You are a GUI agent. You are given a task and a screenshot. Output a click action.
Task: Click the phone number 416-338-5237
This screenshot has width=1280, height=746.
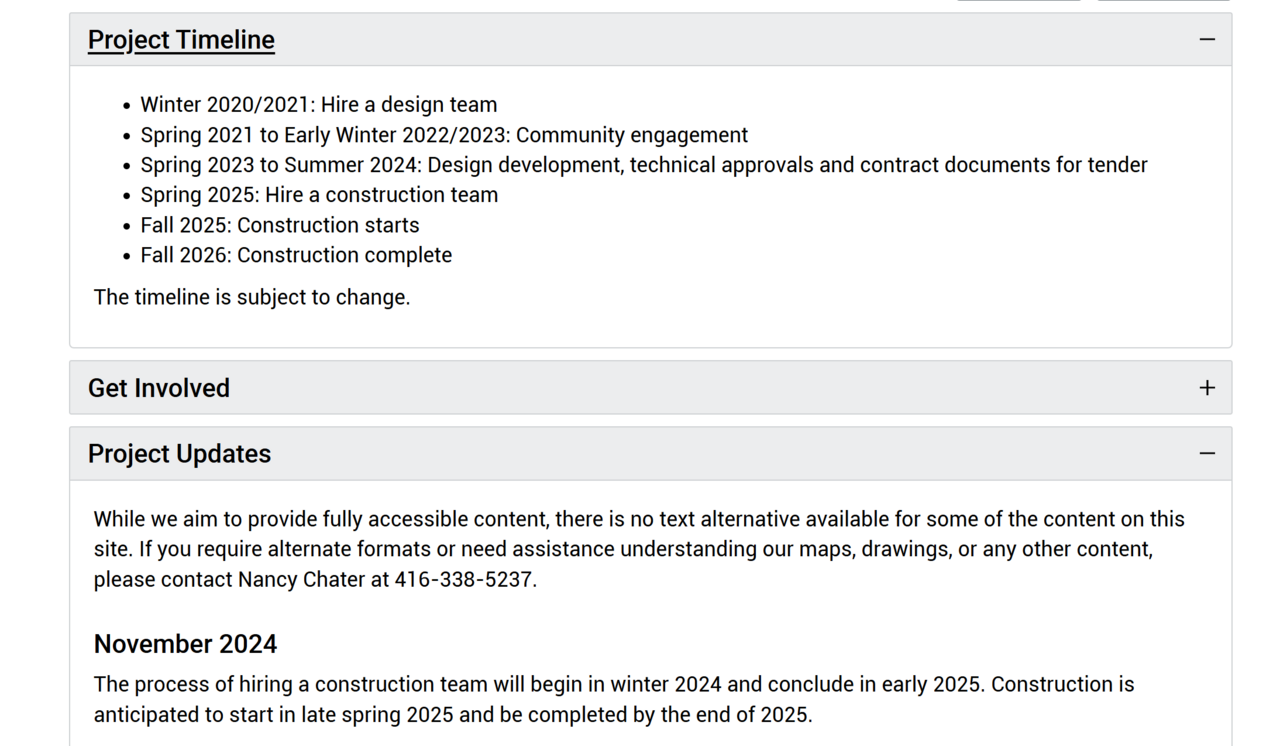click(x=464, y=579)
